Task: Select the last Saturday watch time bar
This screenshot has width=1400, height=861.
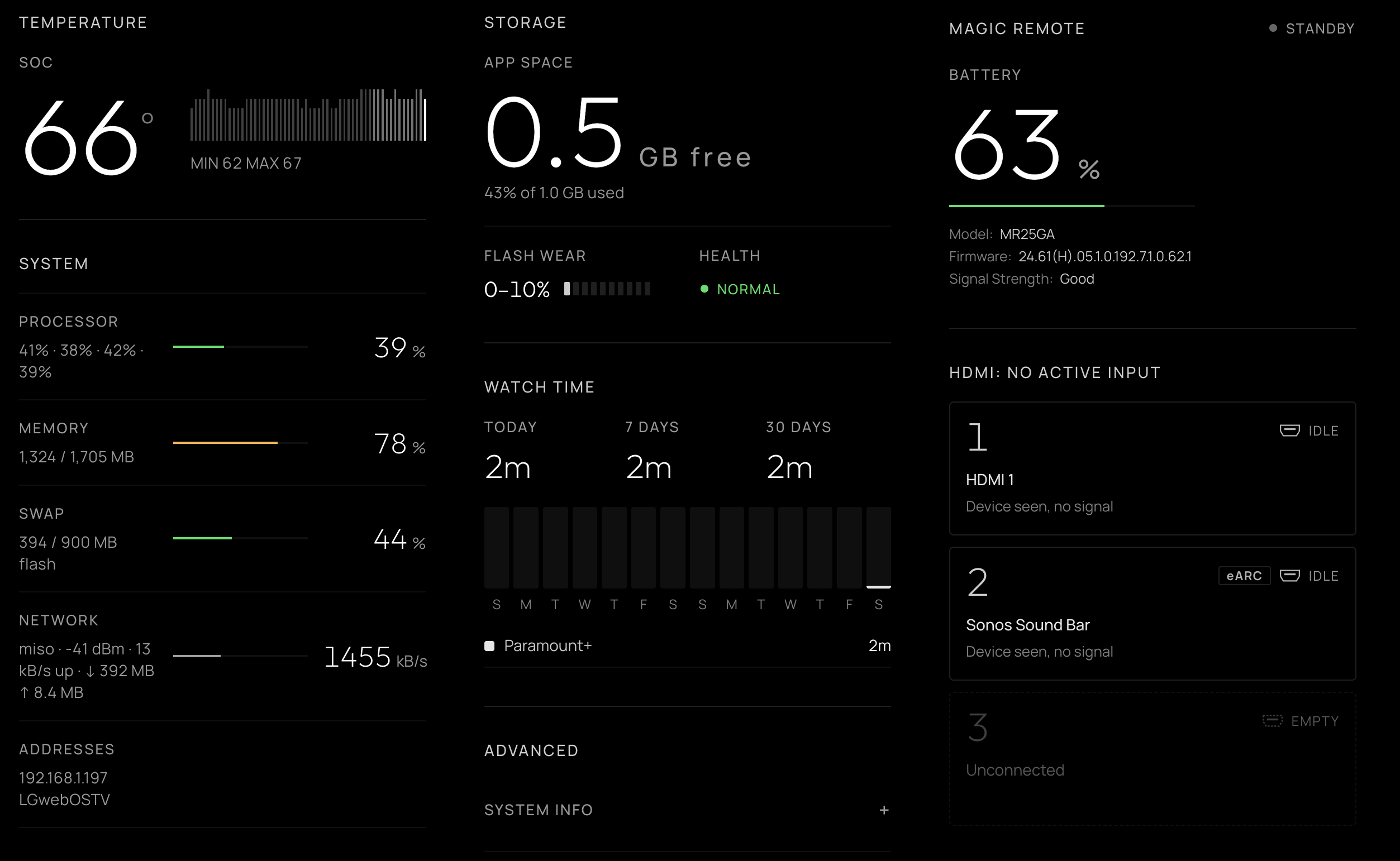Action: [878, 547]
